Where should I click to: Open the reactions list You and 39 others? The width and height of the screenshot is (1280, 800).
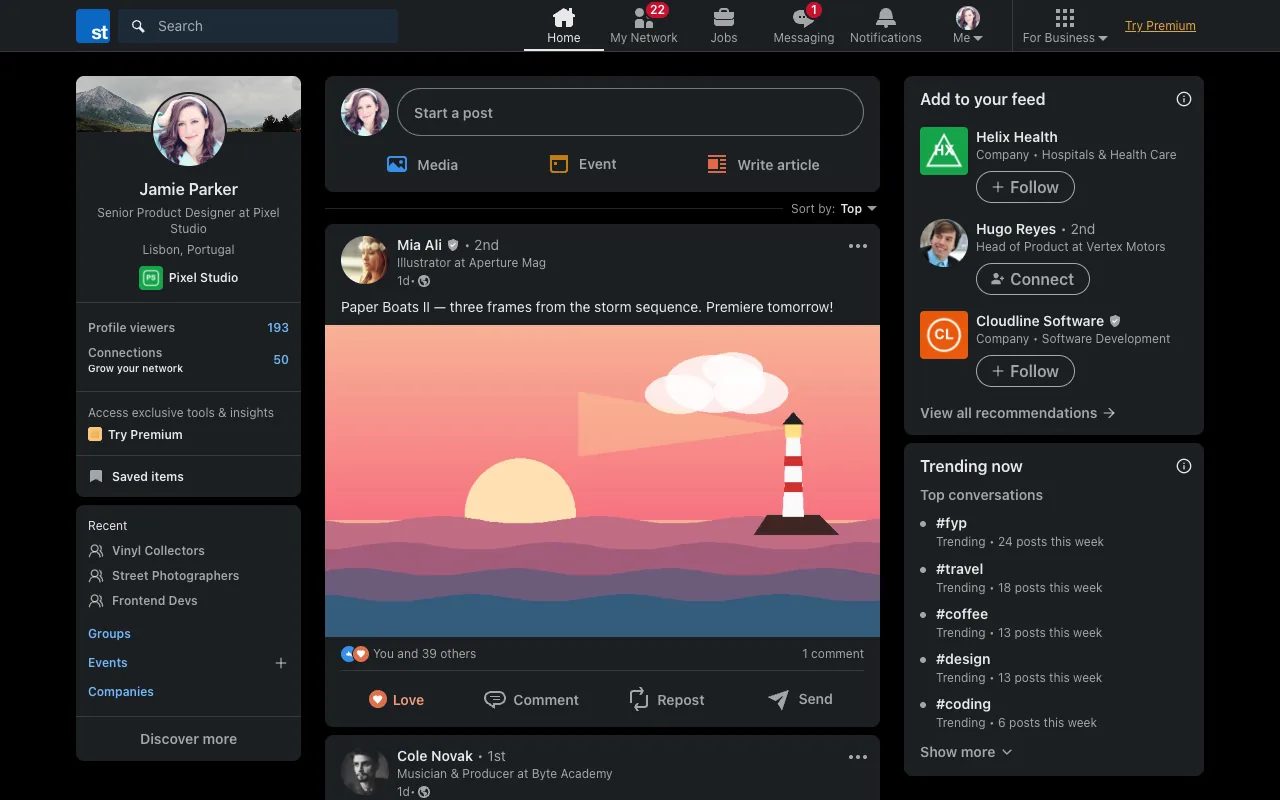[409, 654]
